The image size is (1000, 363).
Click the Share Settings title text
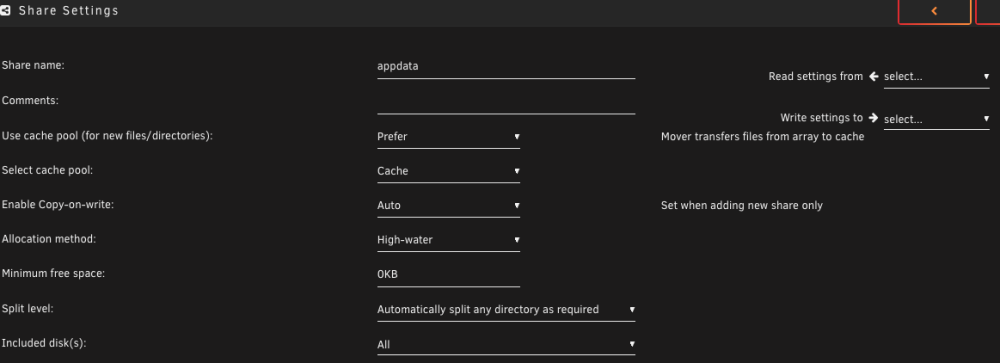[68, 11]
